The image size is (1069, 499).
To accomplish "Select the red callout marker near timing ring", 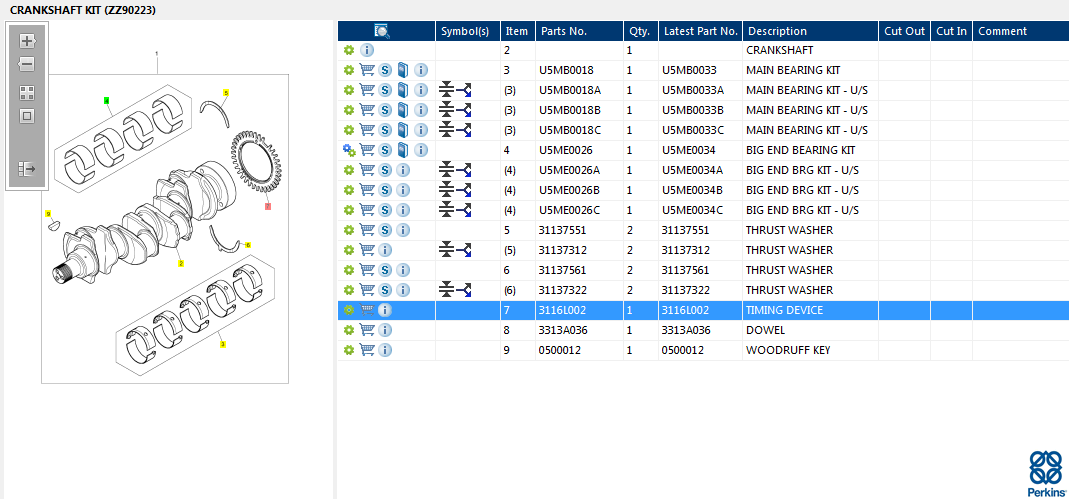I will 268,205.
